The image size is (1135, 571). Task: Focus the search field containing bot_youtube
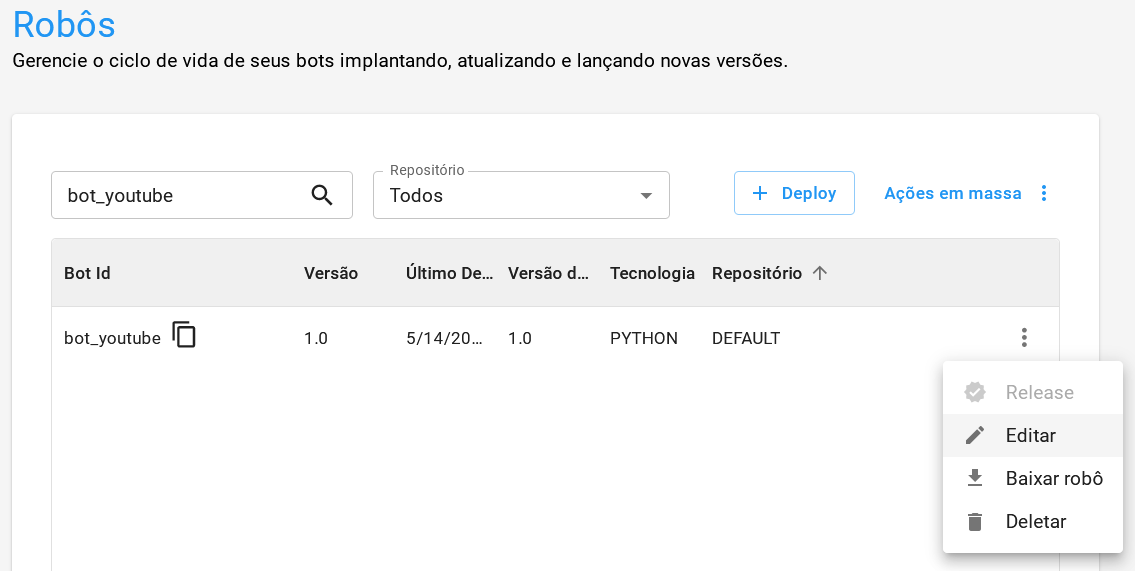tap(180, 195)
